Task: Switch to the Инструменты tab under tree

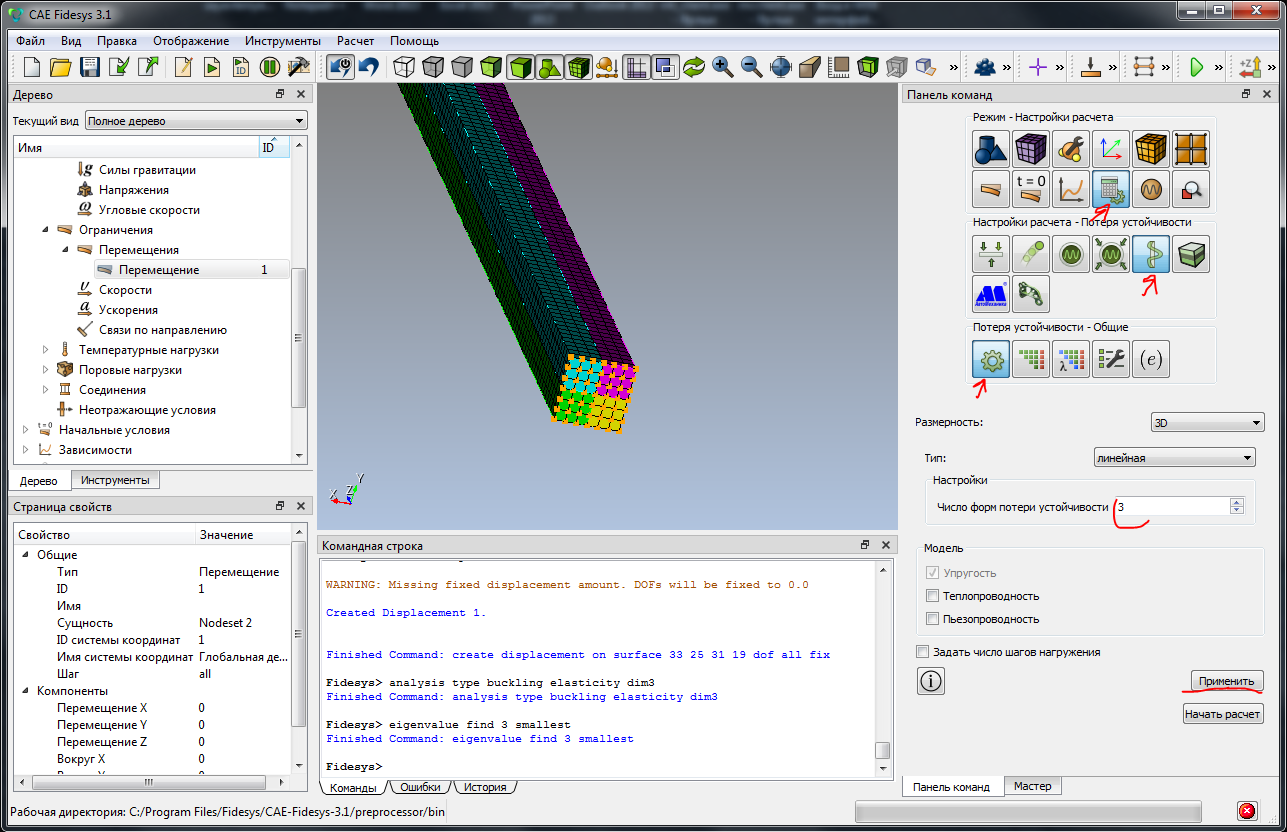Action: pos(116,480)
